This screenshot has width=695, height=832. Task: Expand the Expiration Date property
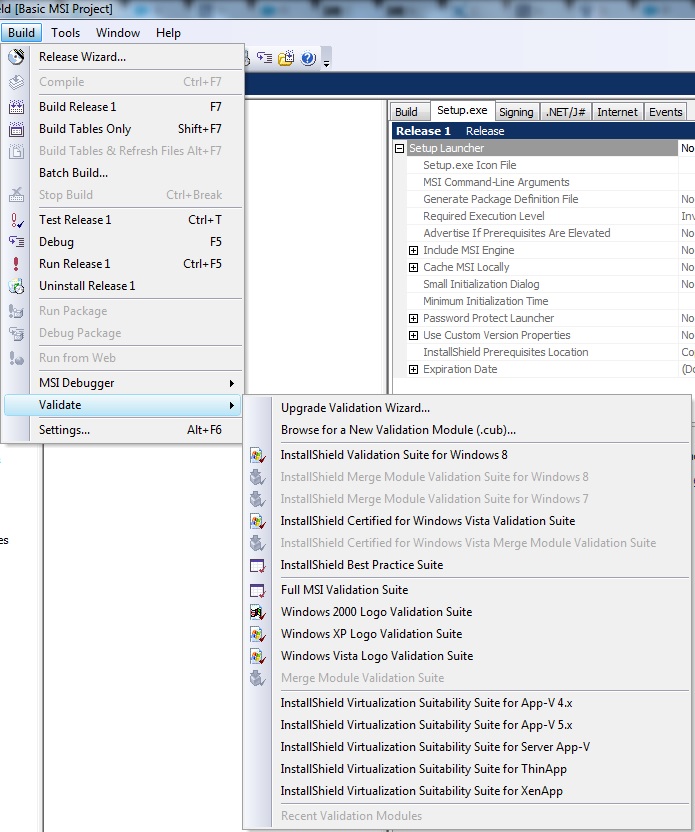tap(413, 369)
